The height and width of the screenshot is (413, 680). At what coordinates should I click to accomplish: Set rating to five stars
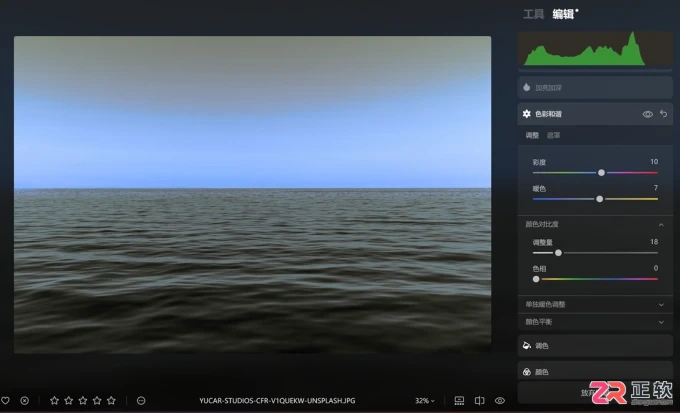coord(111,400)
